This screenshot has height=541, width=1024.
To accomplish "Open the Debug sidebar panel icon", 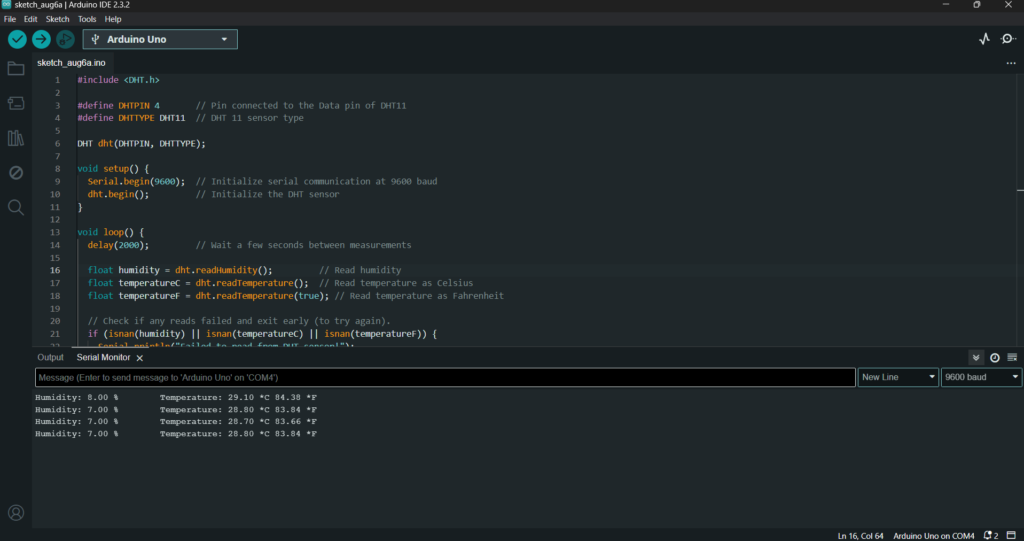I will point(16,173).
